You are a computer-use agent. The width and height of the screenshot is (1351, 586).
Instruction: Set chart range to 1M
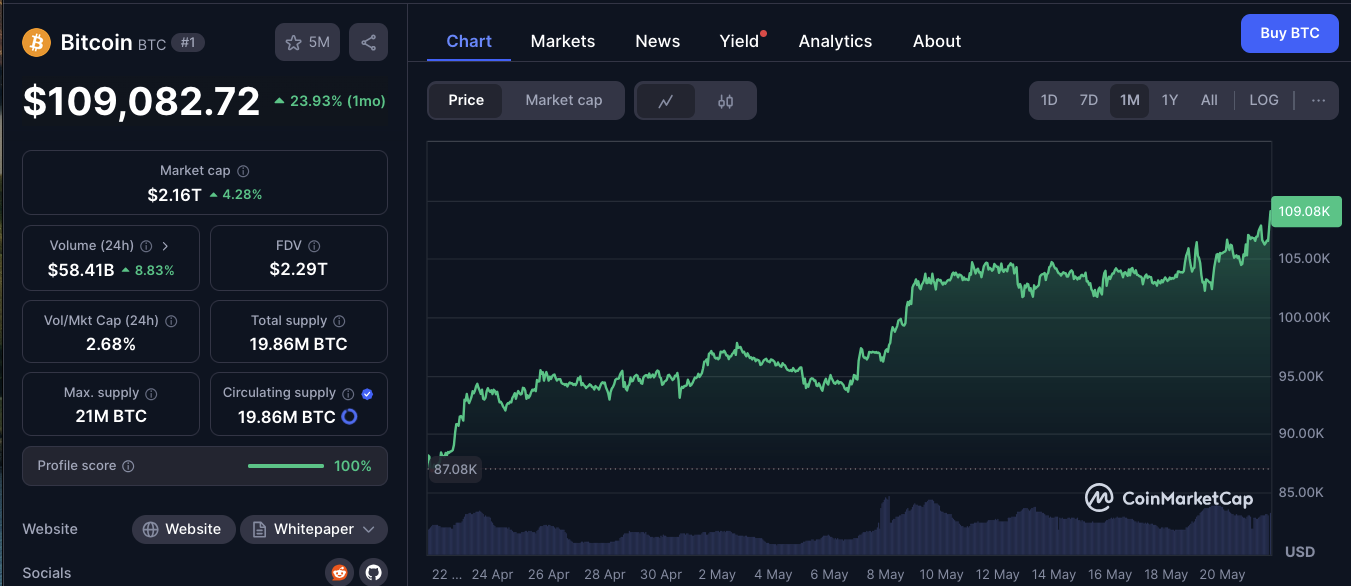1130,100
